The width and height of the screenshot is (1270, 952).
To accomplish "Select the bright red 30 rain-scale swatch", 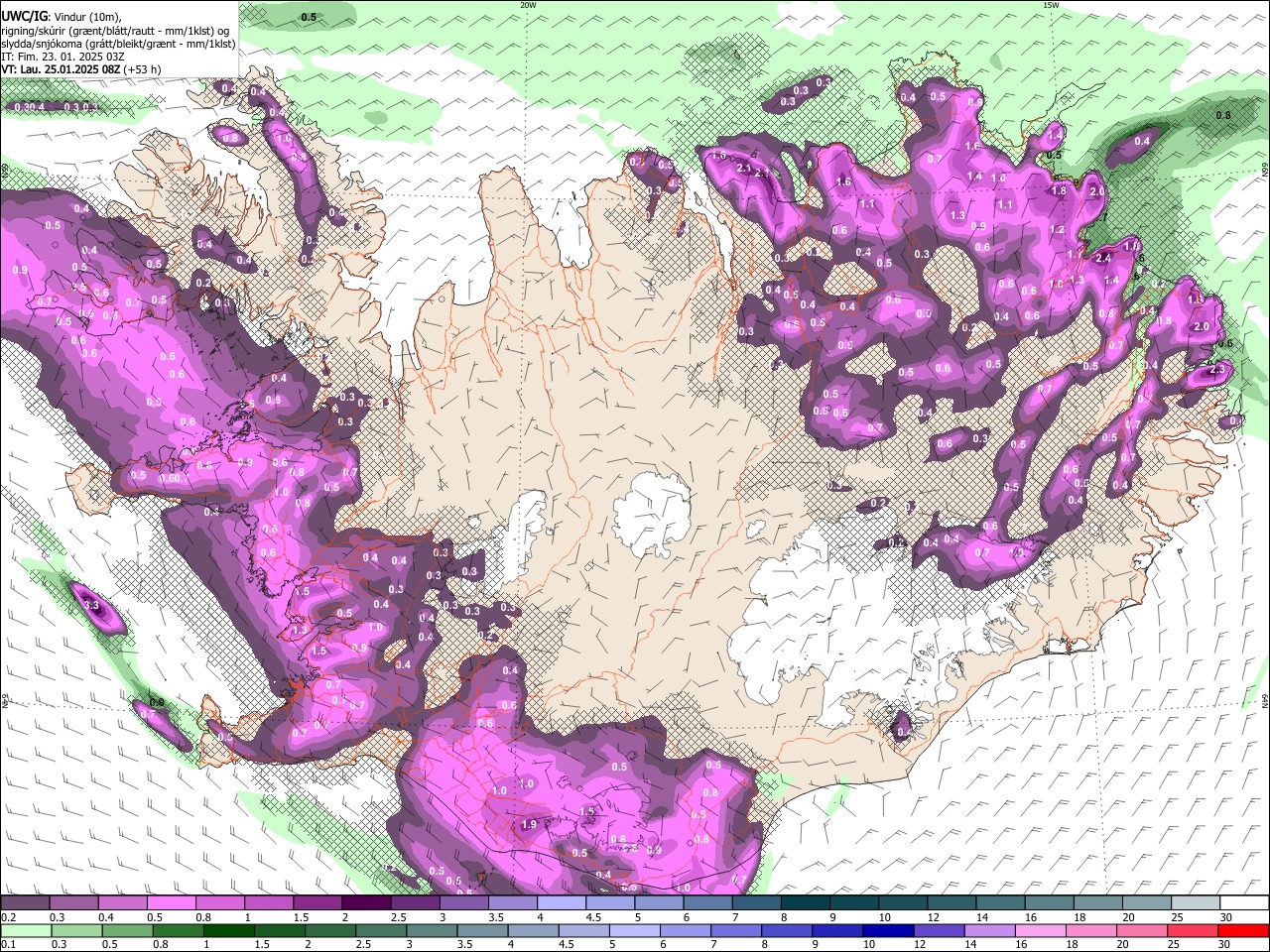I will click(x=1243, y=930).
